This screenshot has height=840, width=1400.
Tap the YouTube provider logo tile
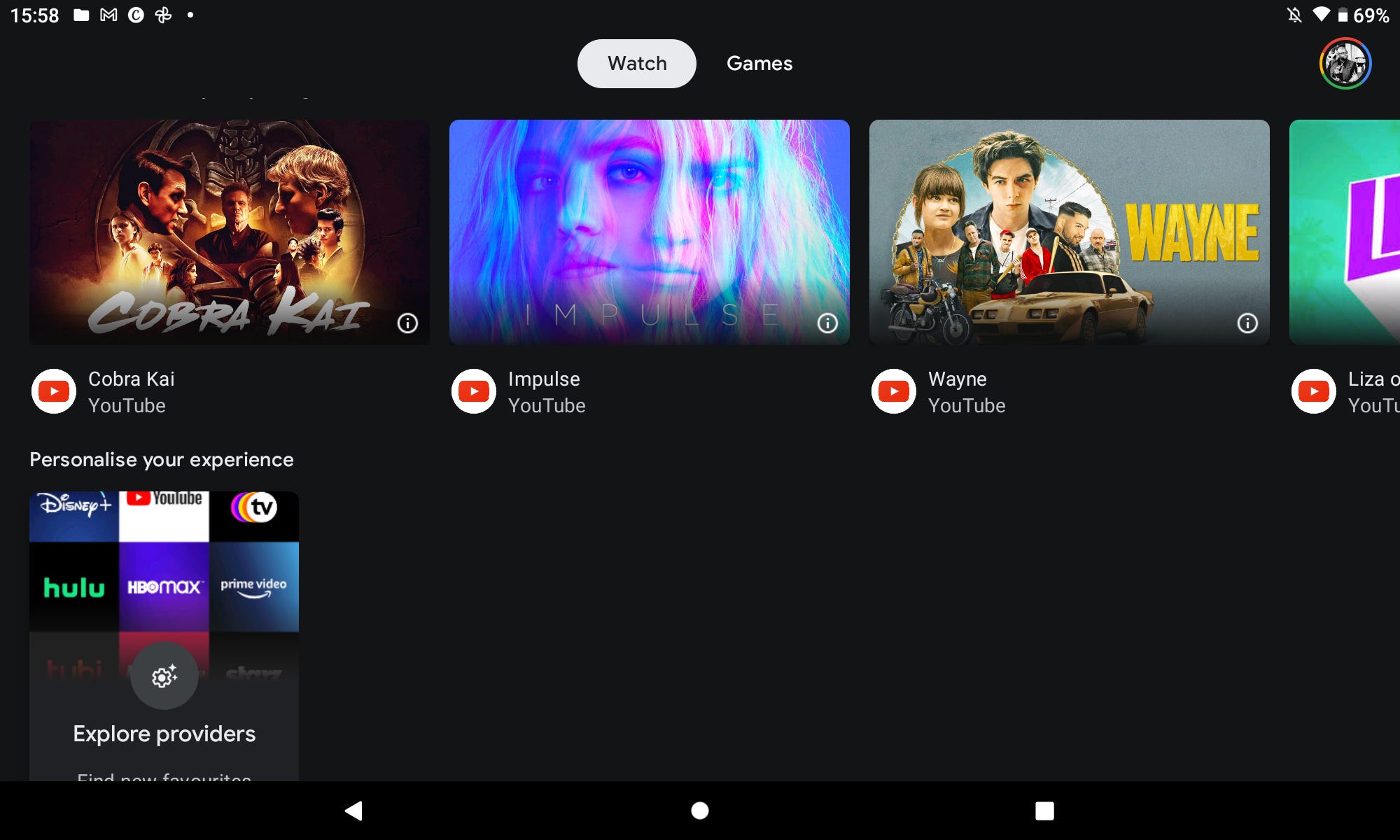[x=164, y=516]
